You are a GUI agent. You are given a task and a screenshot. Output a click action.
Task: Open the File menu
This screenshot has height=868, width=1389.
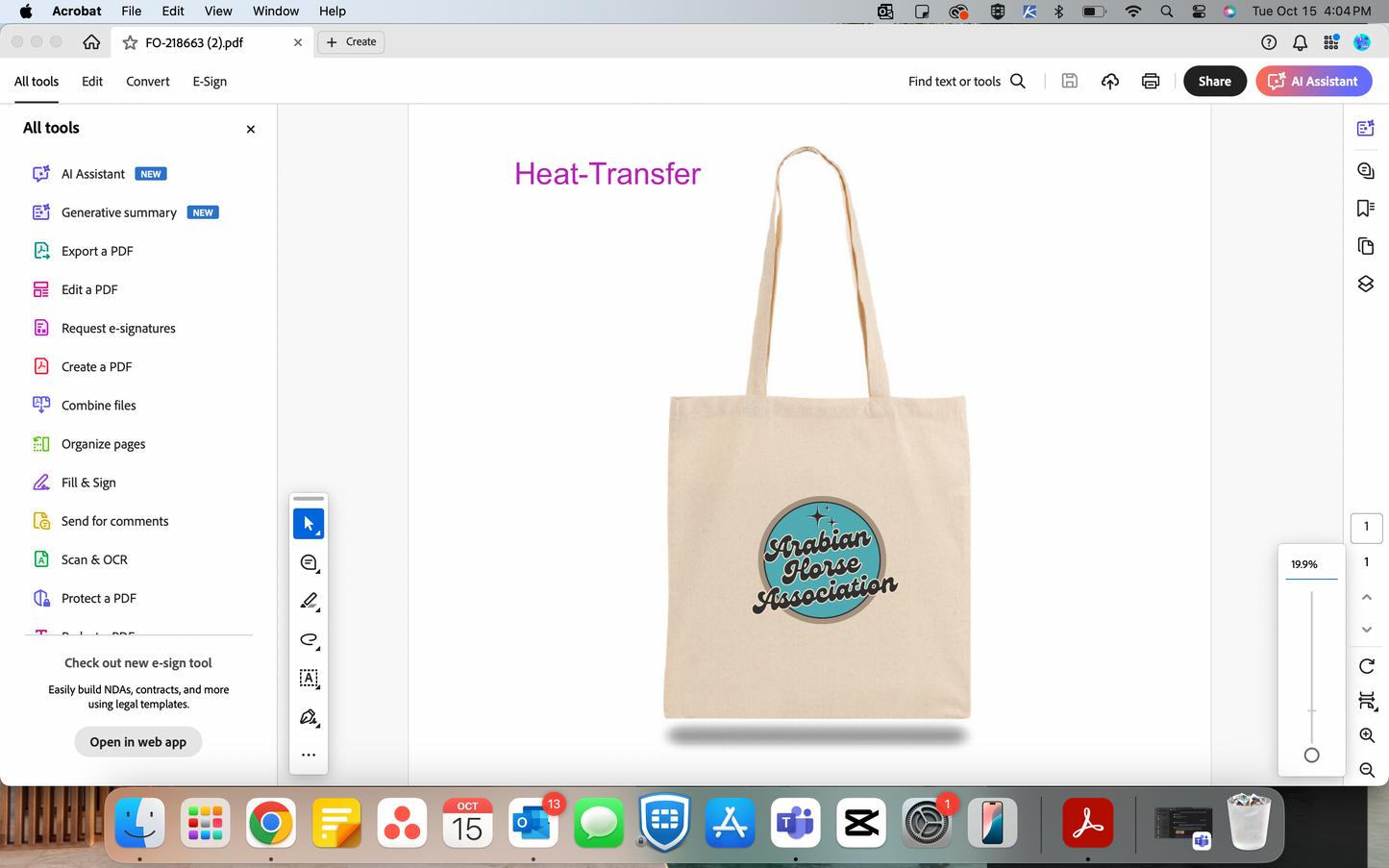point(132,12)
